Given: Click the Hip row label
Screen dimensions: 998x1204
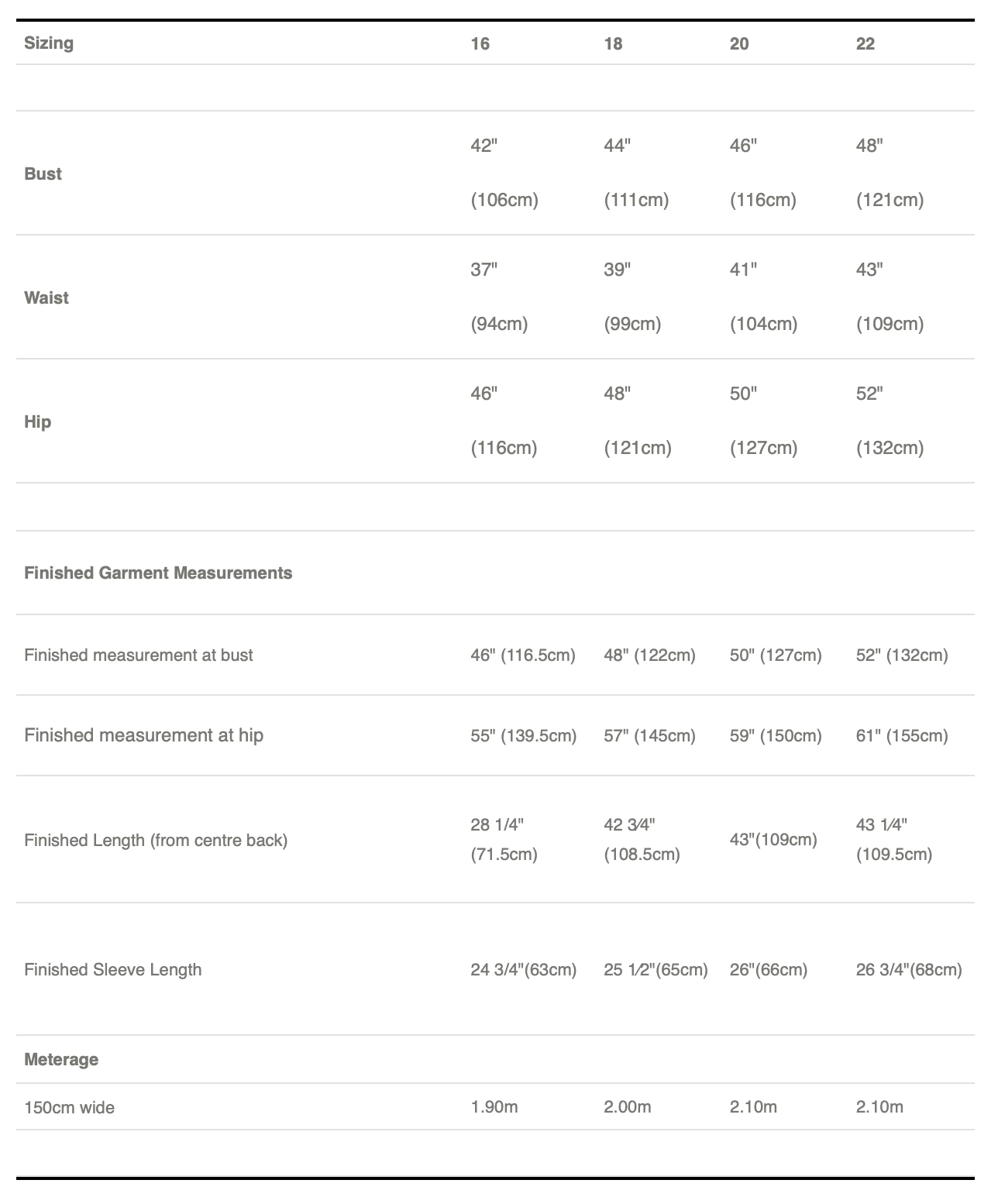Looking at the screenshot, I should click(37, 421).
